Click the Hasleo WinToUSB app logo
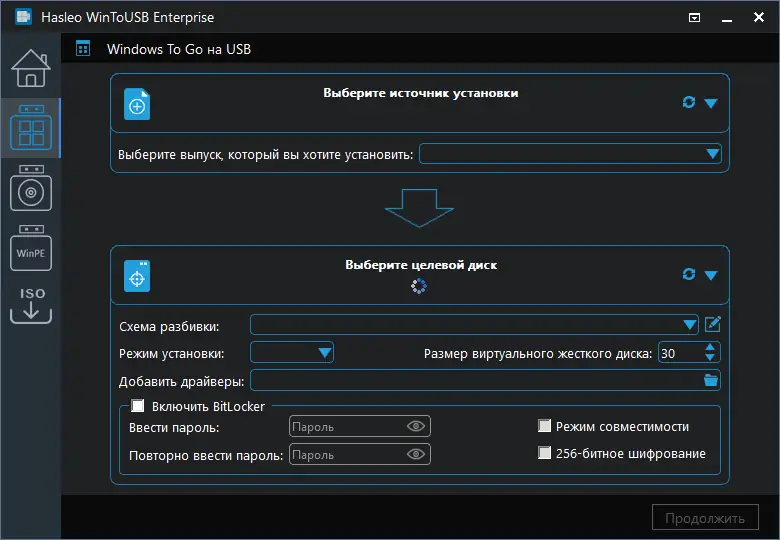The width and height of the screenshot is (780, 540). pos(23,17)
